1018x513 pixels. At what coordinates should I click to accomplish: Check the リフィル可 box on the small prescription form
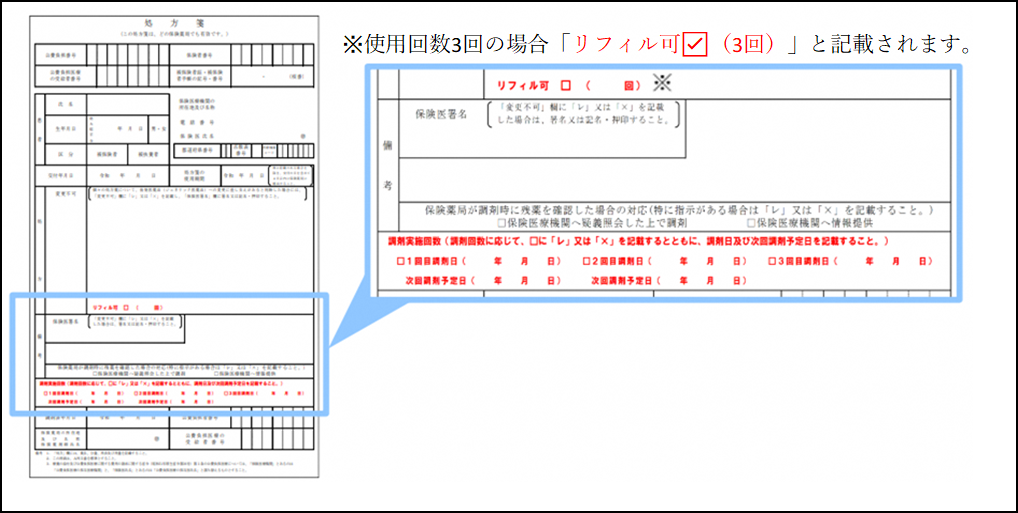tap(125, 307)
